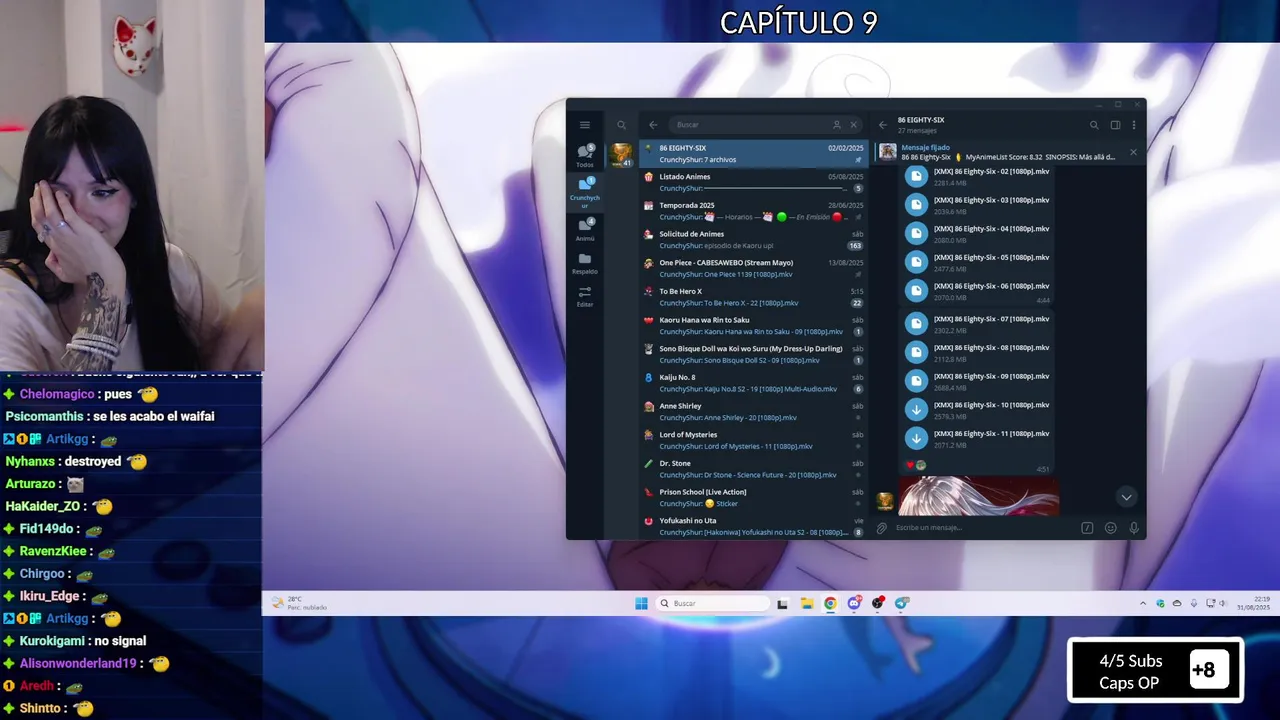Open Telegram hamburger main menu

point(585,125)
